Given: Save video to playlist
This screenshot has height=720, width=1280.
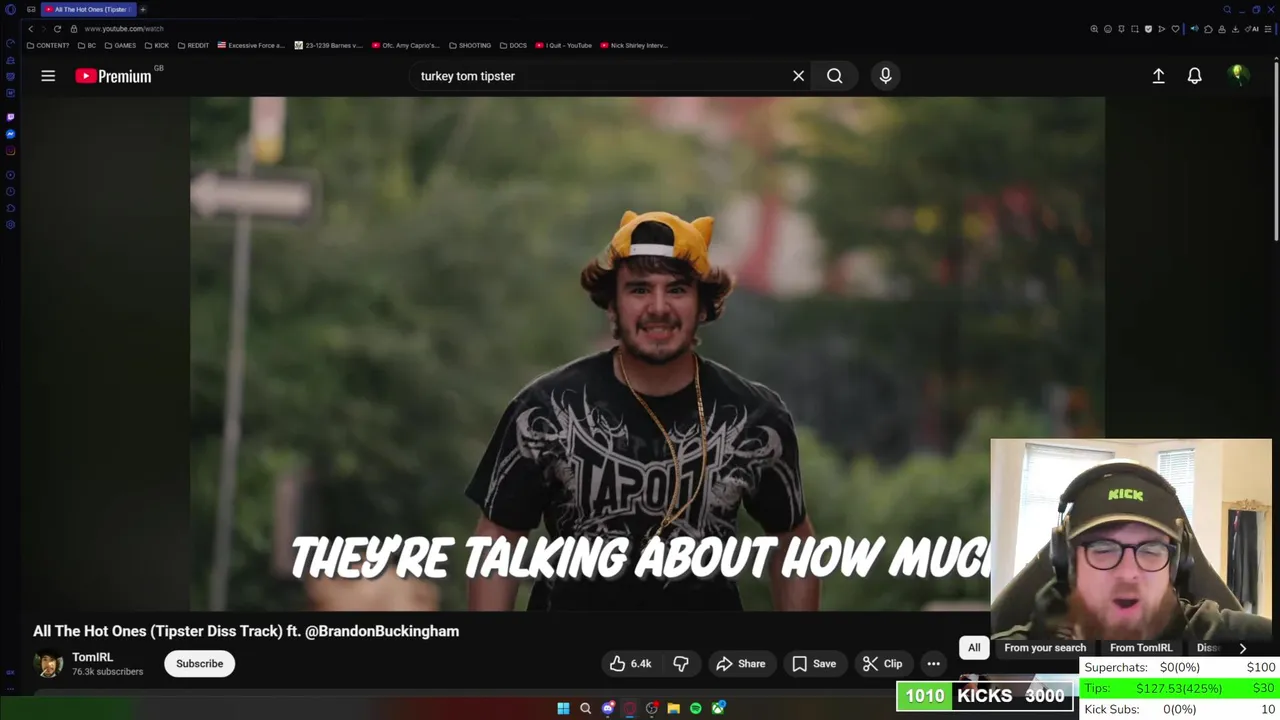Looking at the screenshot, I should (x=814, y=664).
